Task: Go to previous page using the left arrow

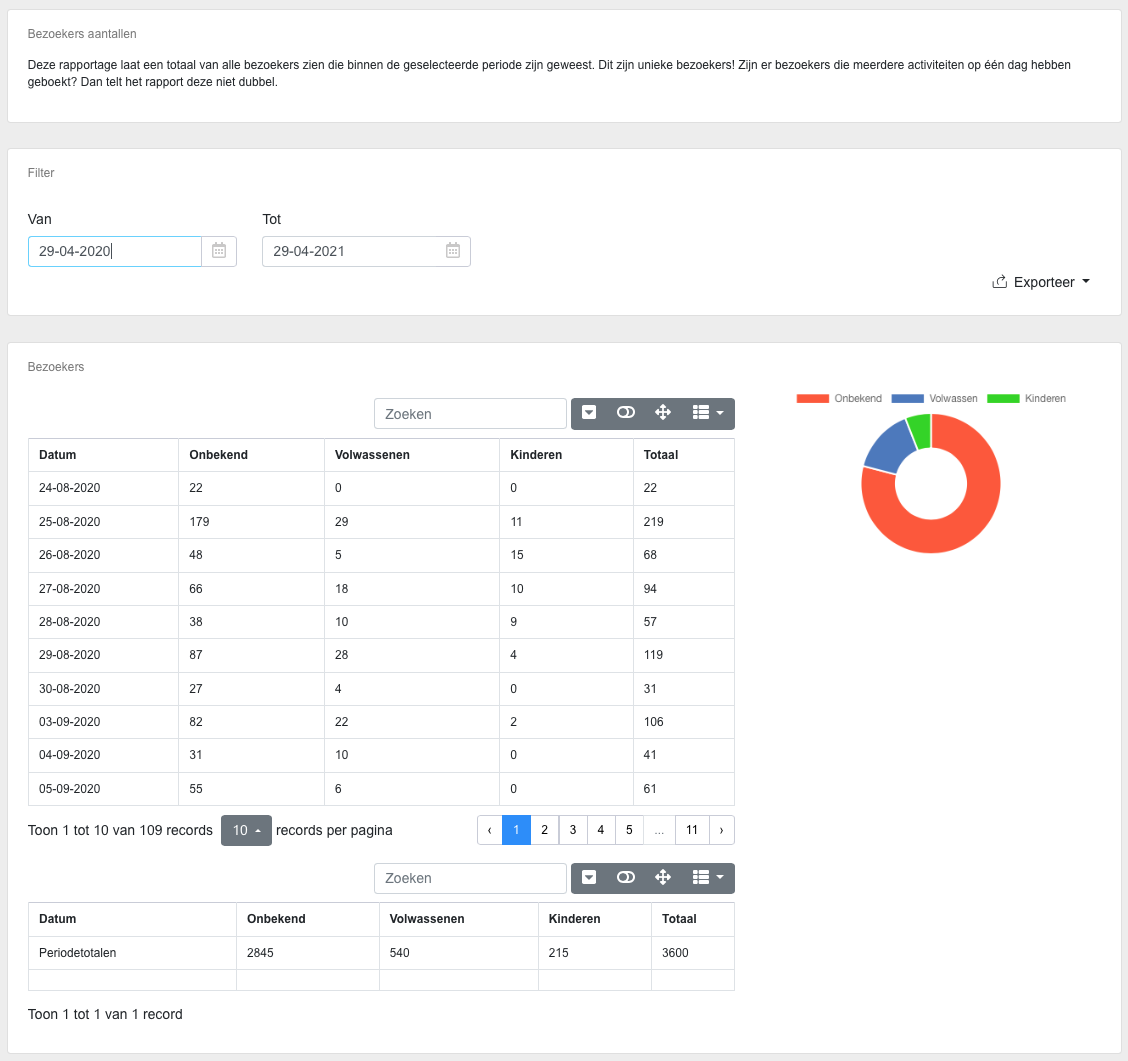Action: (x=489, y=830)
